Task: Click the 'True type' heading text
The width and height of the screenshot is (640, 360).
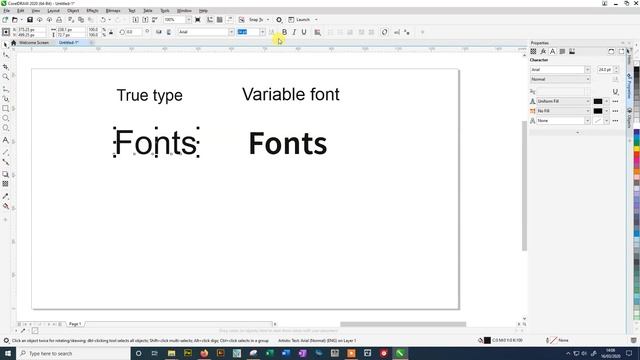Action: [x=150, y=96]
